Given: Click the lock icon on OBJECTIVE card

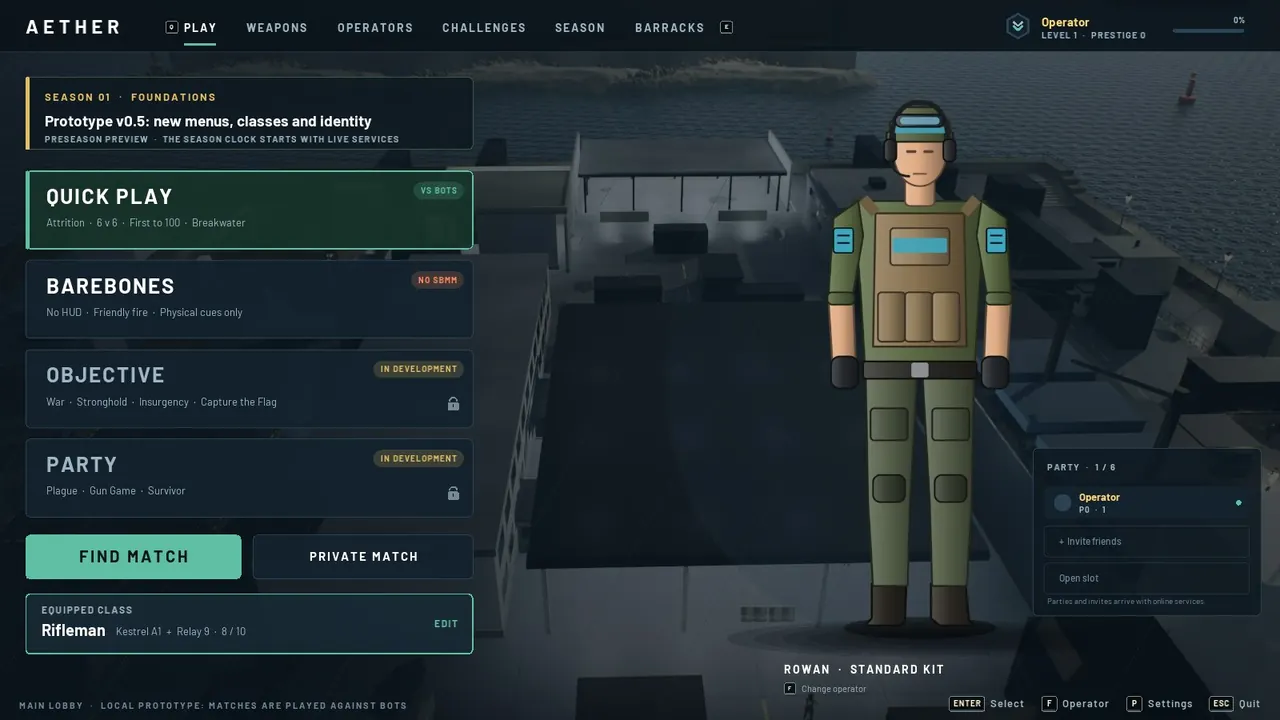Looking at the screenshot, I should point(453,404).
